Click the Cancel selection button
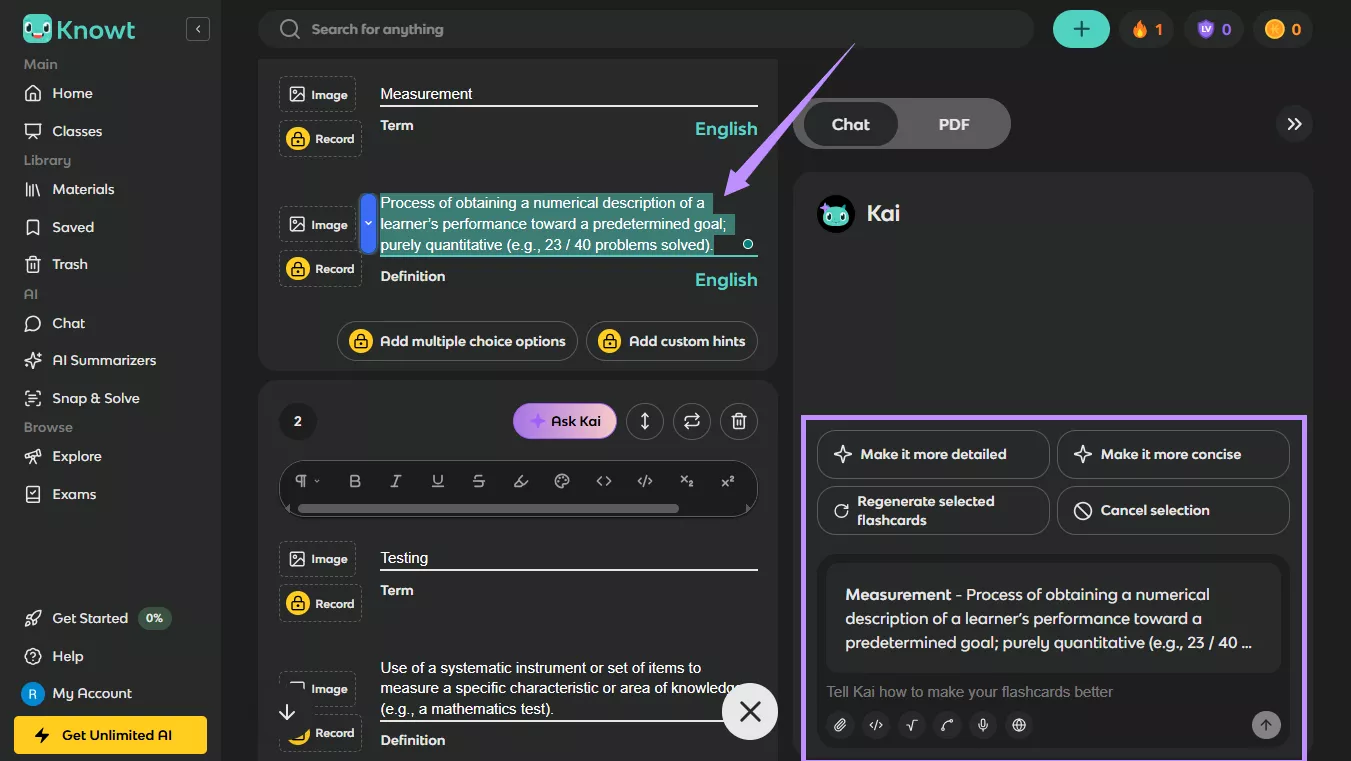The width and height of the screenshot is (1351, 761). coord(1172,510)
